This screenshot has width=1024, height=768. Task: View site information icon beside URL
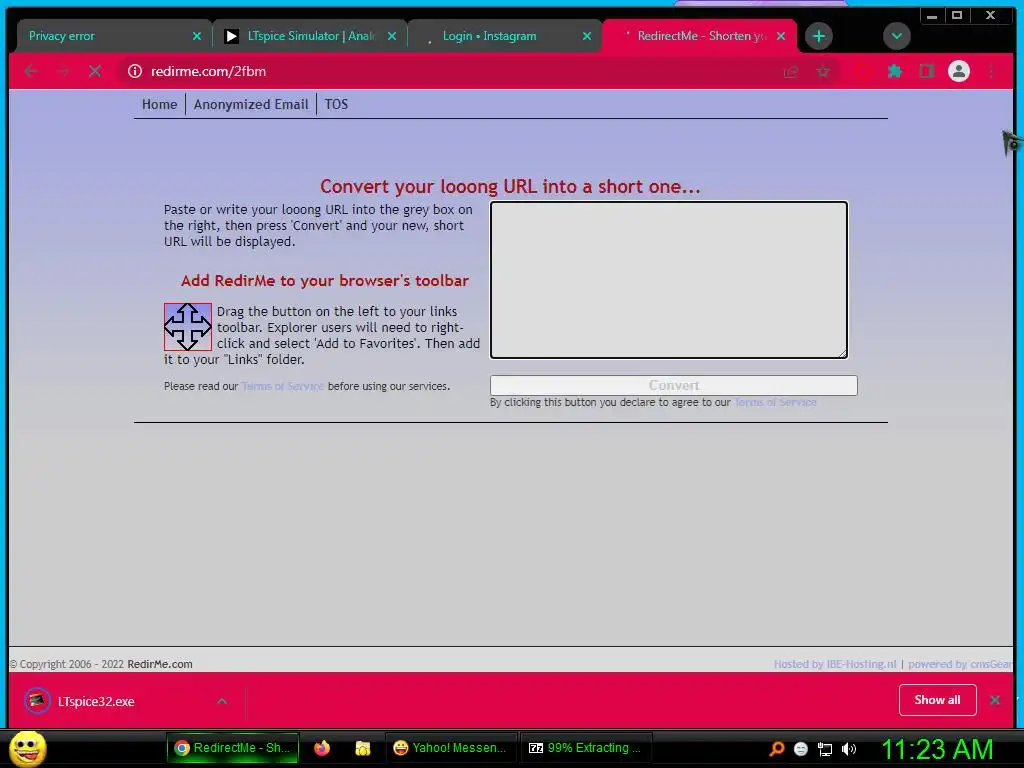pos(135,71)
